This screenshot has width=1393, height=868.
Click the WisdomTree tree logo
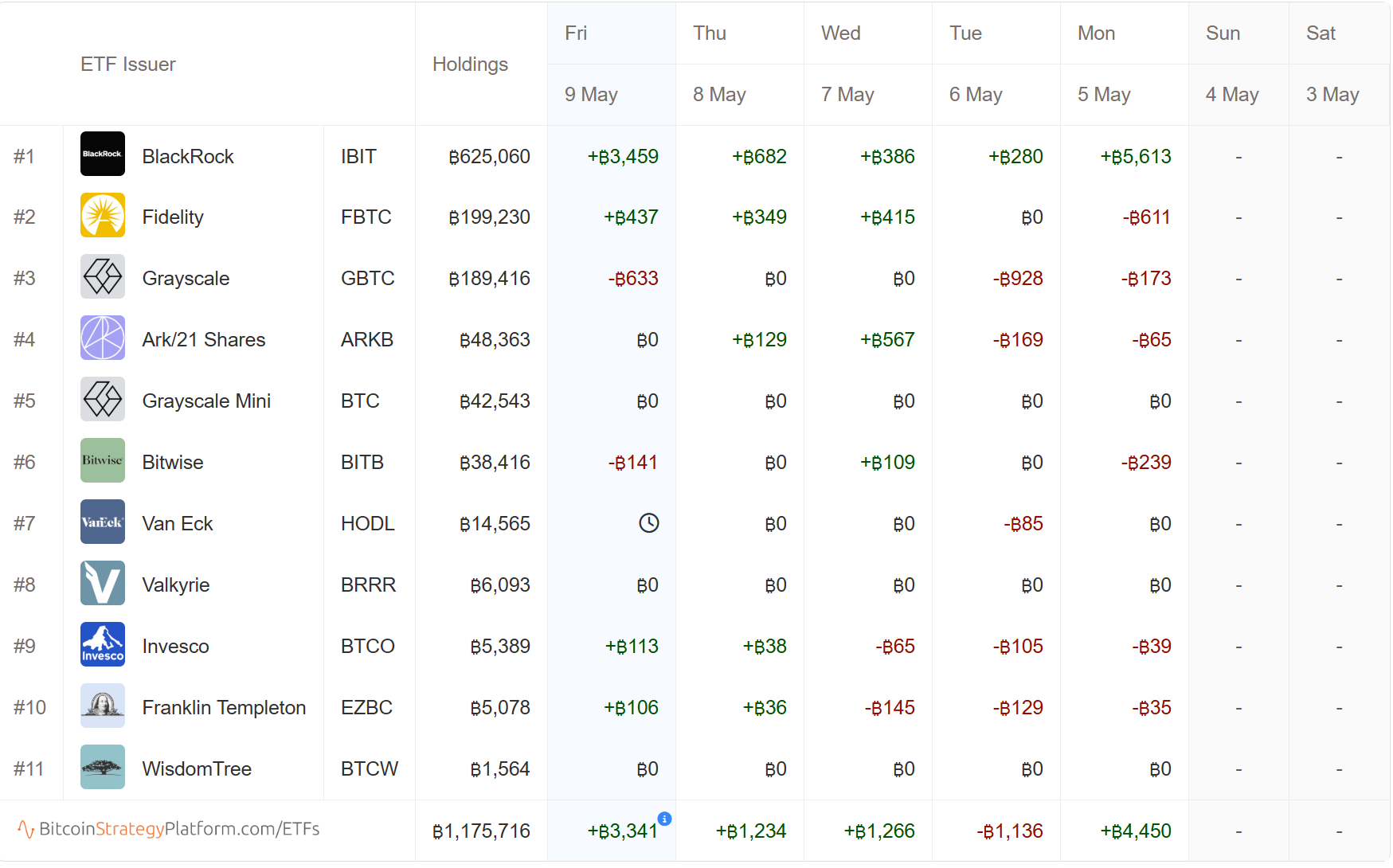(x=102, y=767)
